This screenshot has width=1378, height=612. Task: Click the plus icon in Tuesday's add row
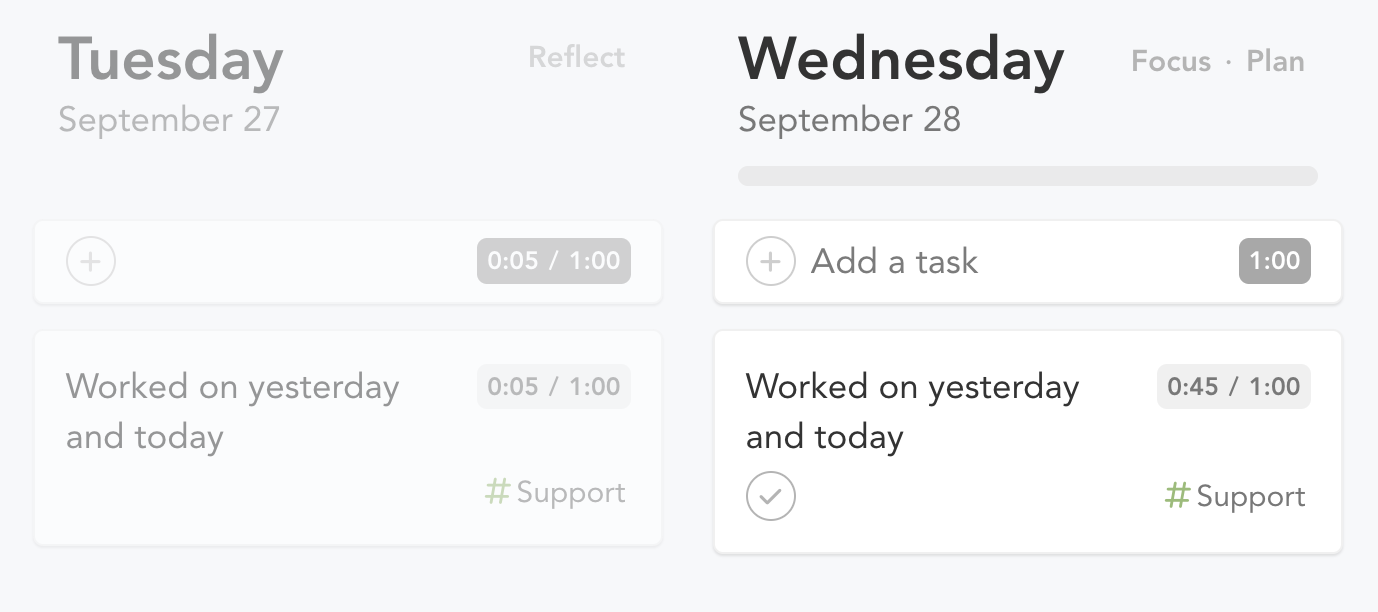[91, 262]
